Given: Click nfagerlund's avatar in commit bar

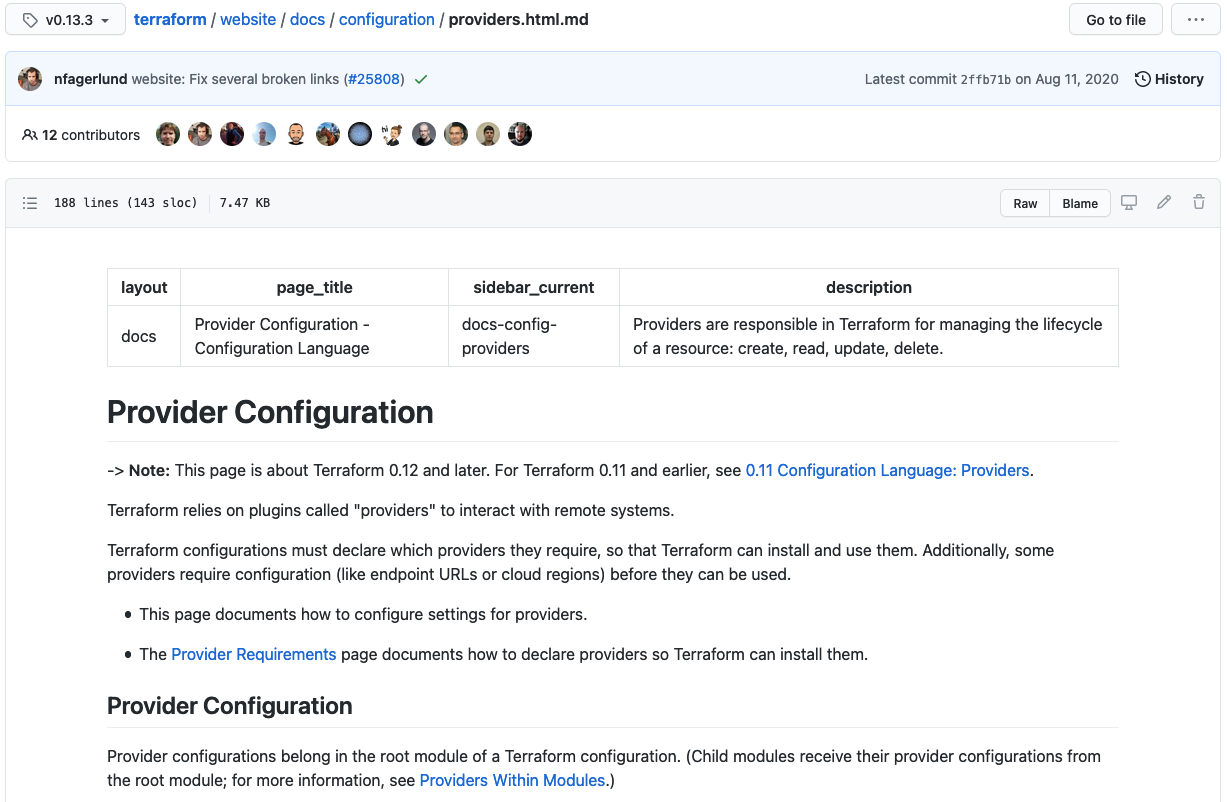Looking at the screenshot, I should [30, 79].
